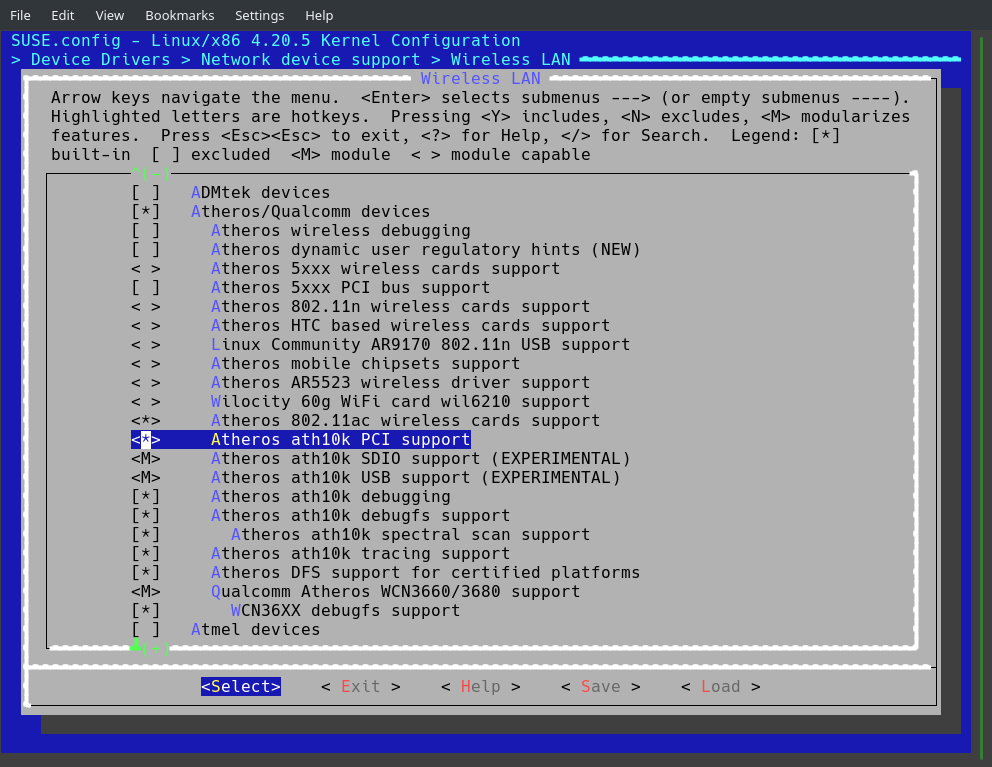Toggle Atheros ath10k tracing support checkbox
992x767 pixels.
click(146, 553)
